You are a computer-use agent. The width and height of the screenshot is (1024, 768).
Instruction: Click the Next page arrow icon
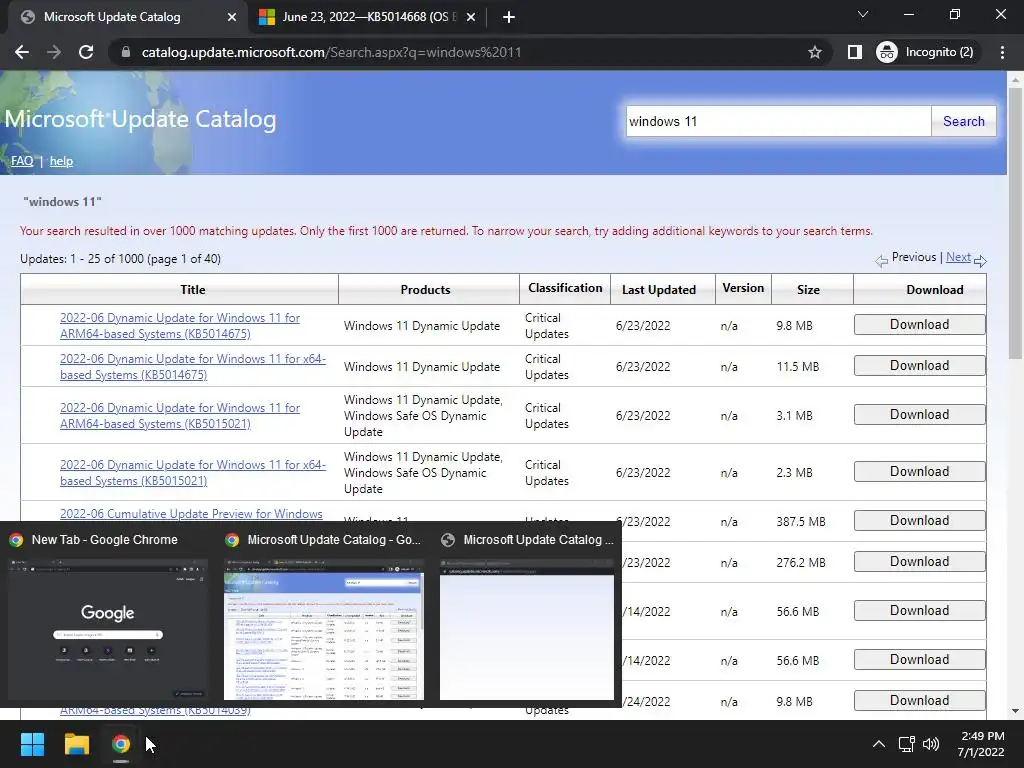pos(980,261)
